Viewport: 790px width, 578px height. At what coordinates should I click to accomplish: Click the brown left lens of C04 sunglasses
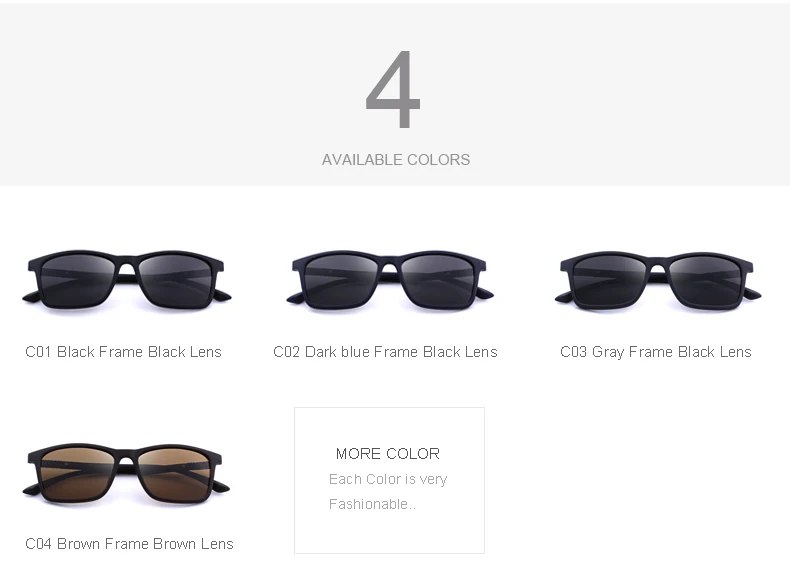point(79,475)
